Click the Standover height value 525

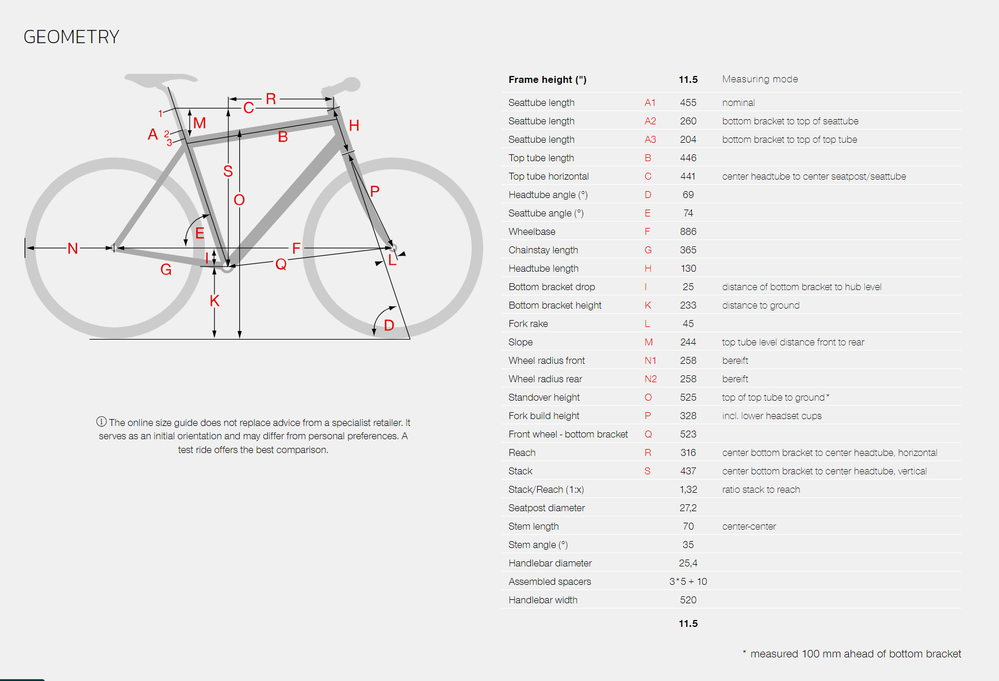pos(687,397)
